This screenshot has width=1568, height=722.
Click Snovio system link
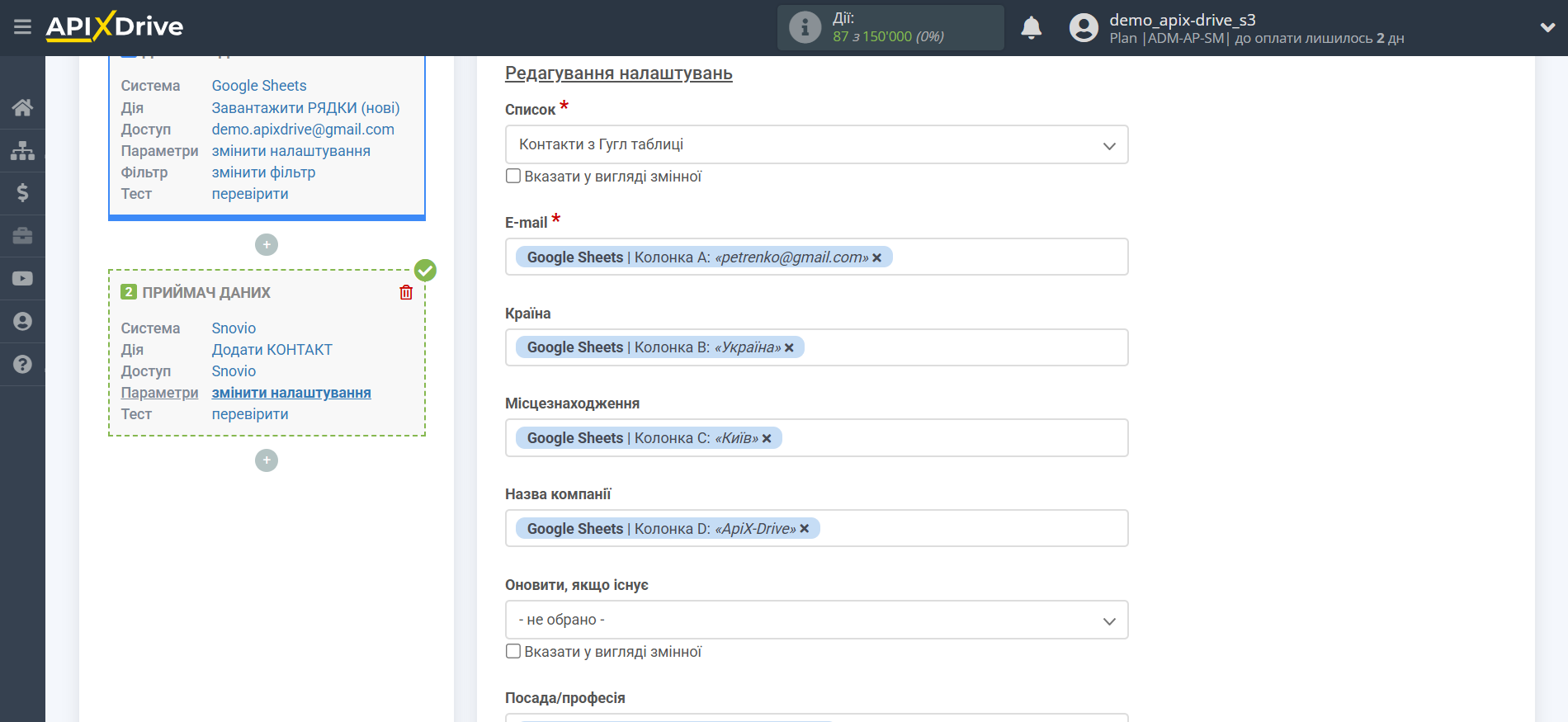point(234,328)
